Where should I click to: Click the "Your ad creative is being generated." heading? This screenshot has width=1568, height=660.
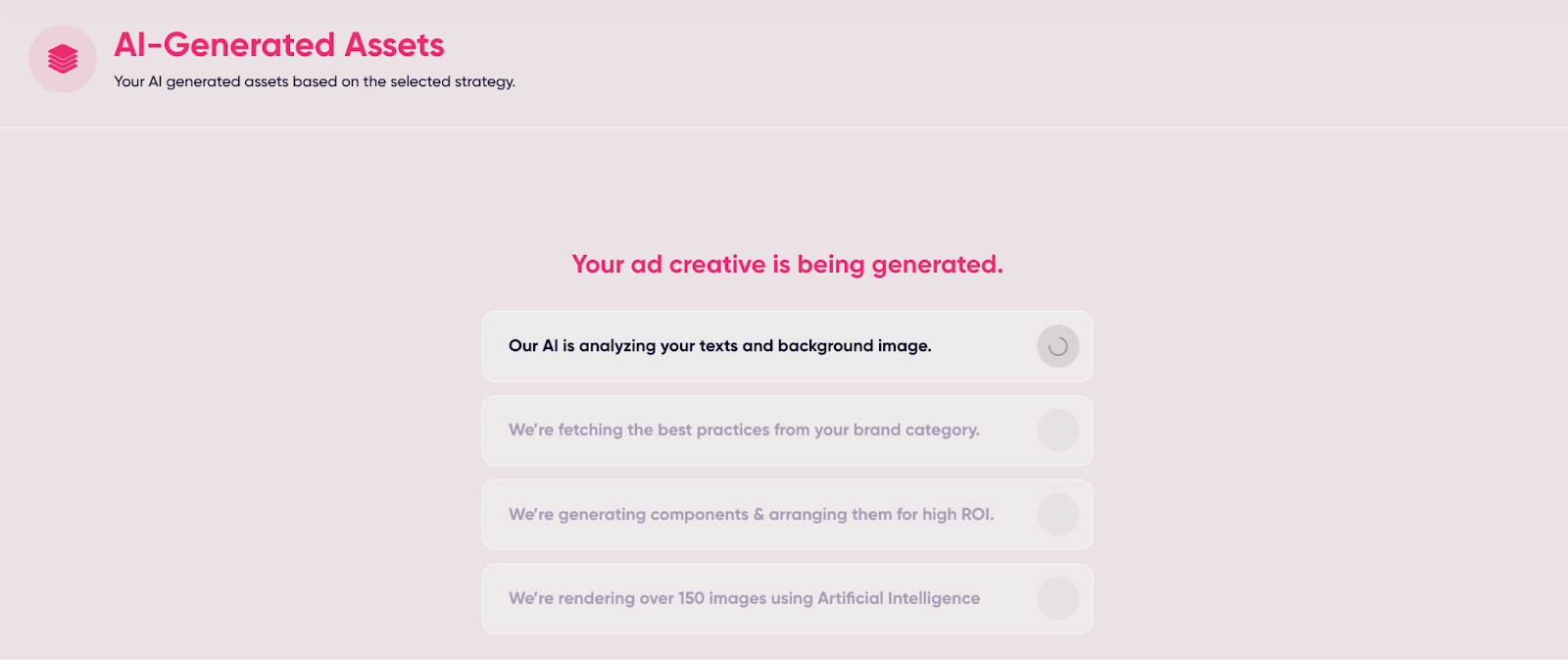click(787, 265)
